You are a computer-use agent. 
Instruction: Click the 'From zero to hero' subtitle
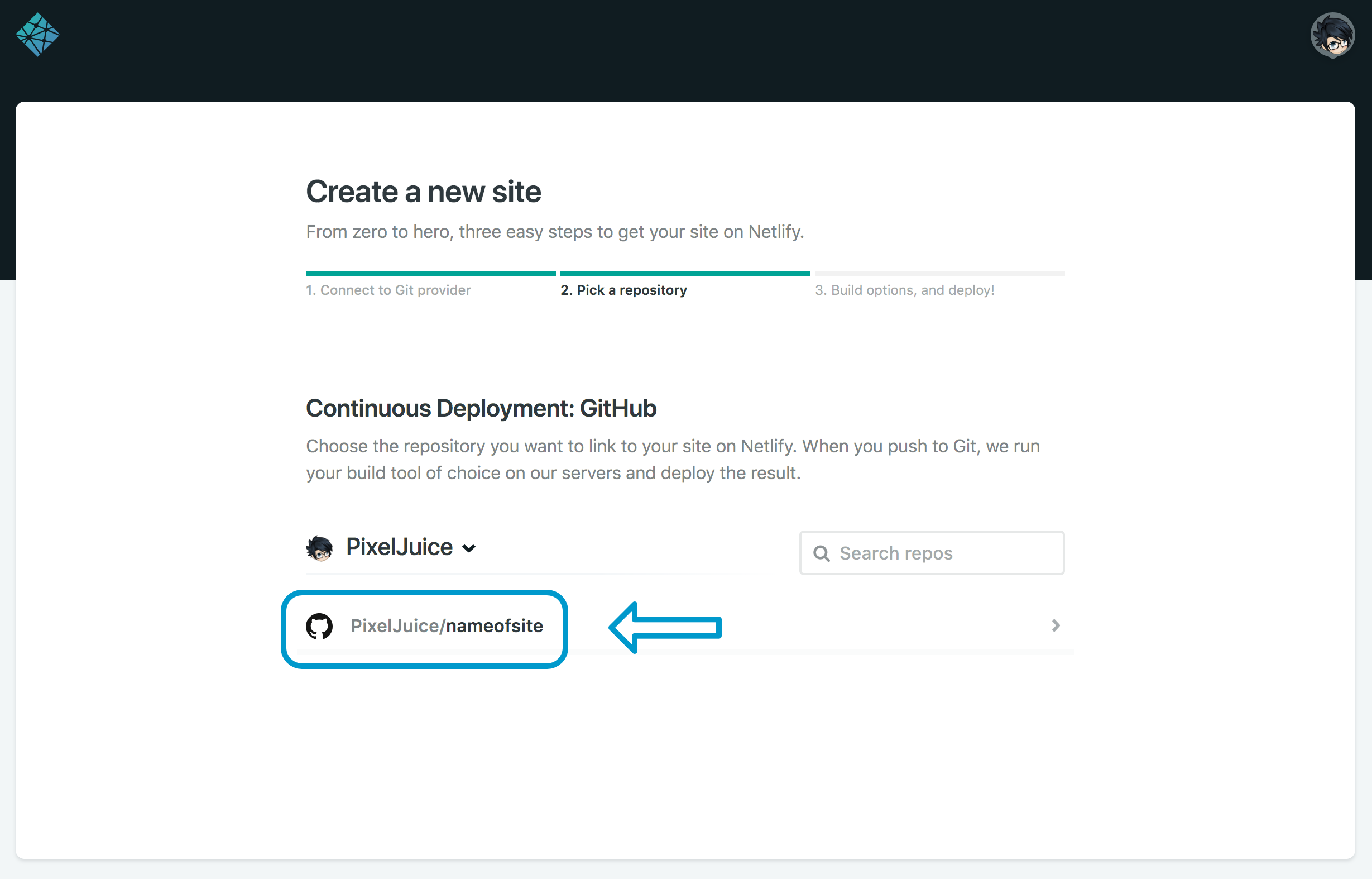point(554,232)
